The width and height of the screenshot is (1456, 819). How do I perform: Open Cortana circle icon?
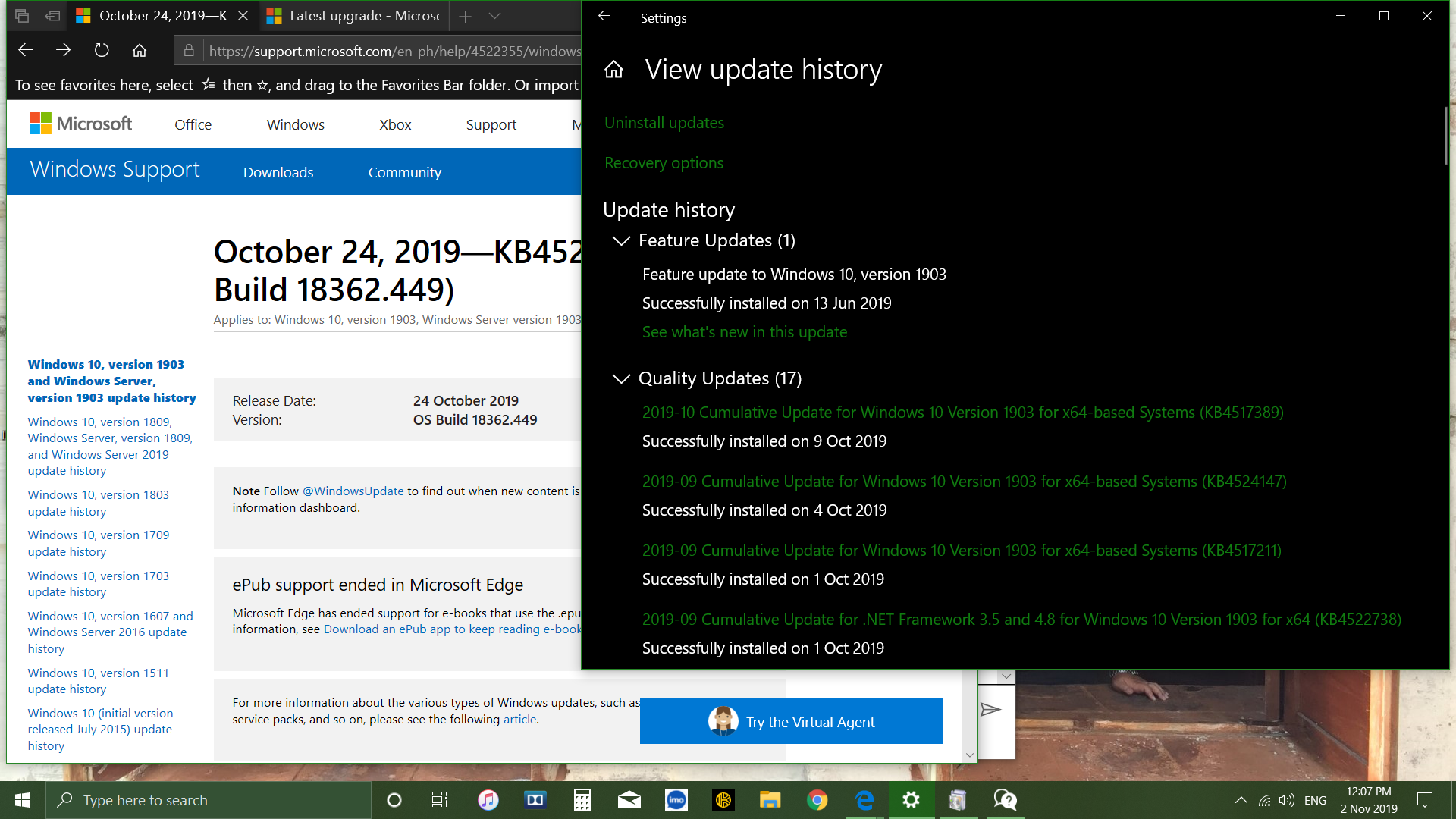[x=394, y=800]
